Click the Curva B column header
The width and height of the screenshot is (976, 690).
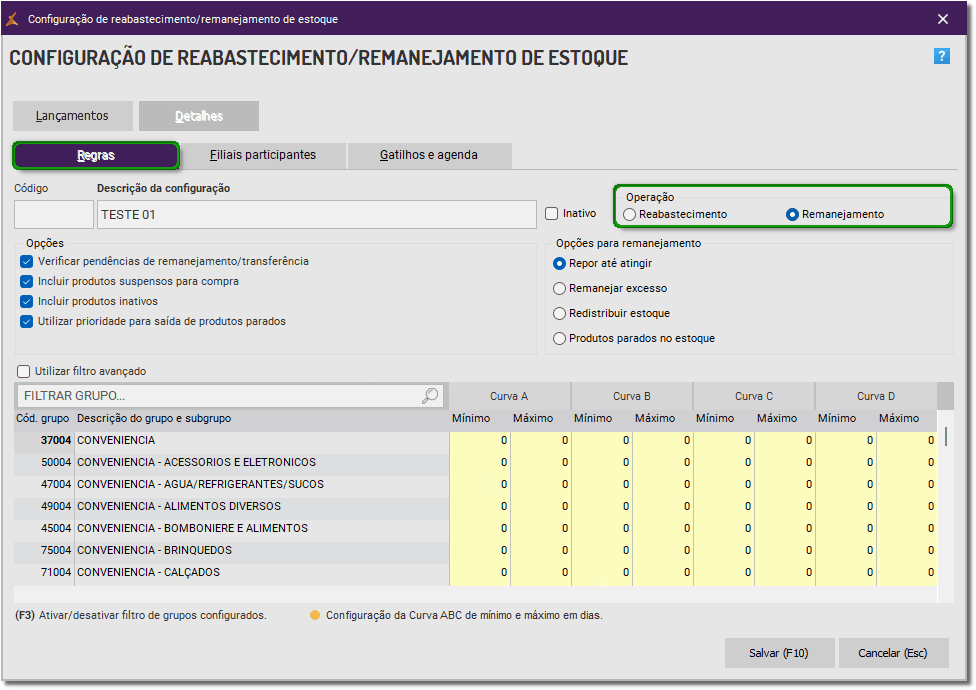[x=632, y=396]
